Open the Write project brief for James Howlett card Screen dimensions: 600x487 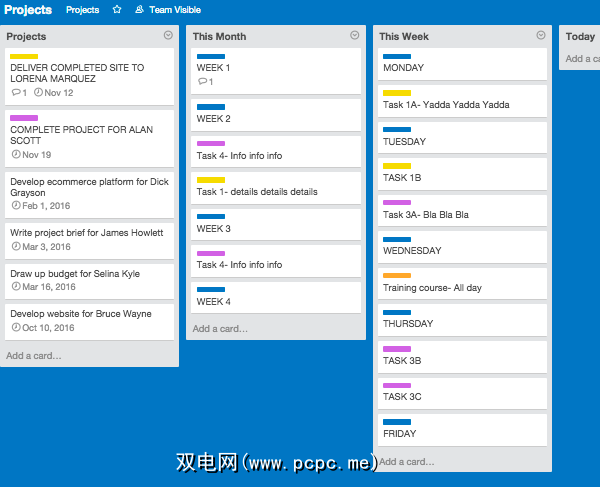[x=89, y=241]
